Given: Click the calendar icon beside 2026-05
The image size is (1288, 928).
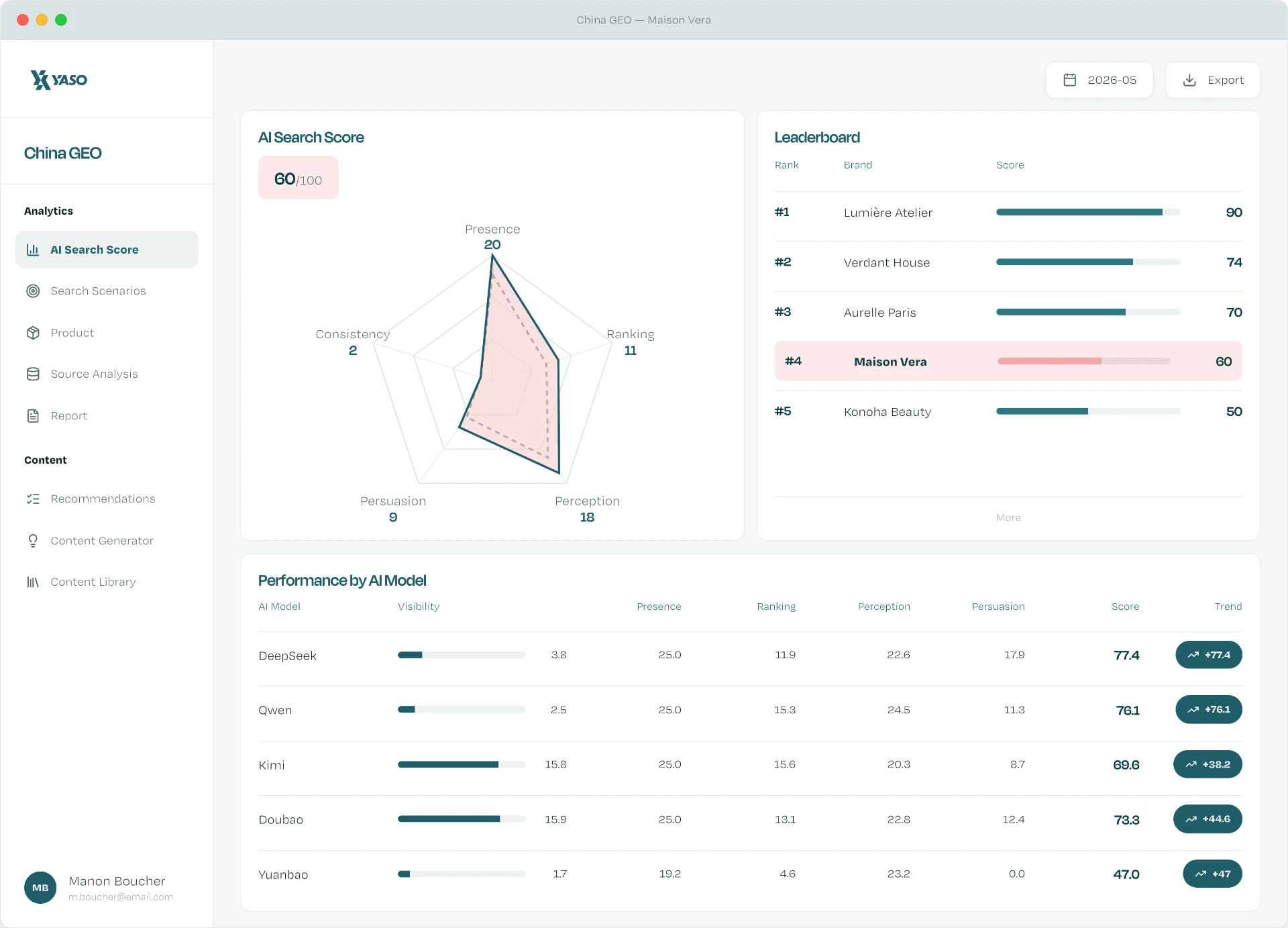Looking at the screenshot, I should pyautogui.click(x=1070, y=80).
